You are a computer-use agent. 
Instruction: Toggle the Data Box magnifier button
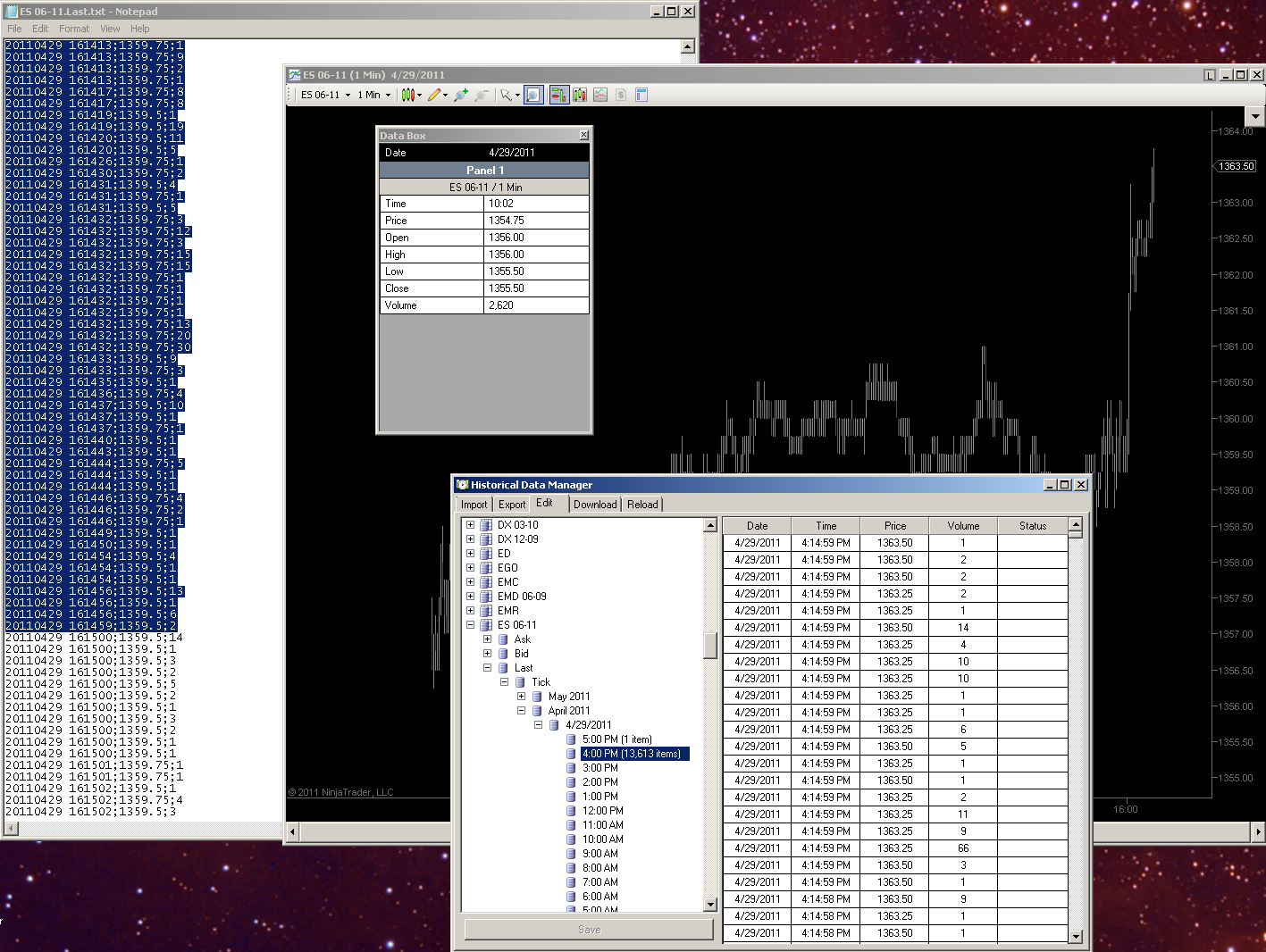click(533, 95)
